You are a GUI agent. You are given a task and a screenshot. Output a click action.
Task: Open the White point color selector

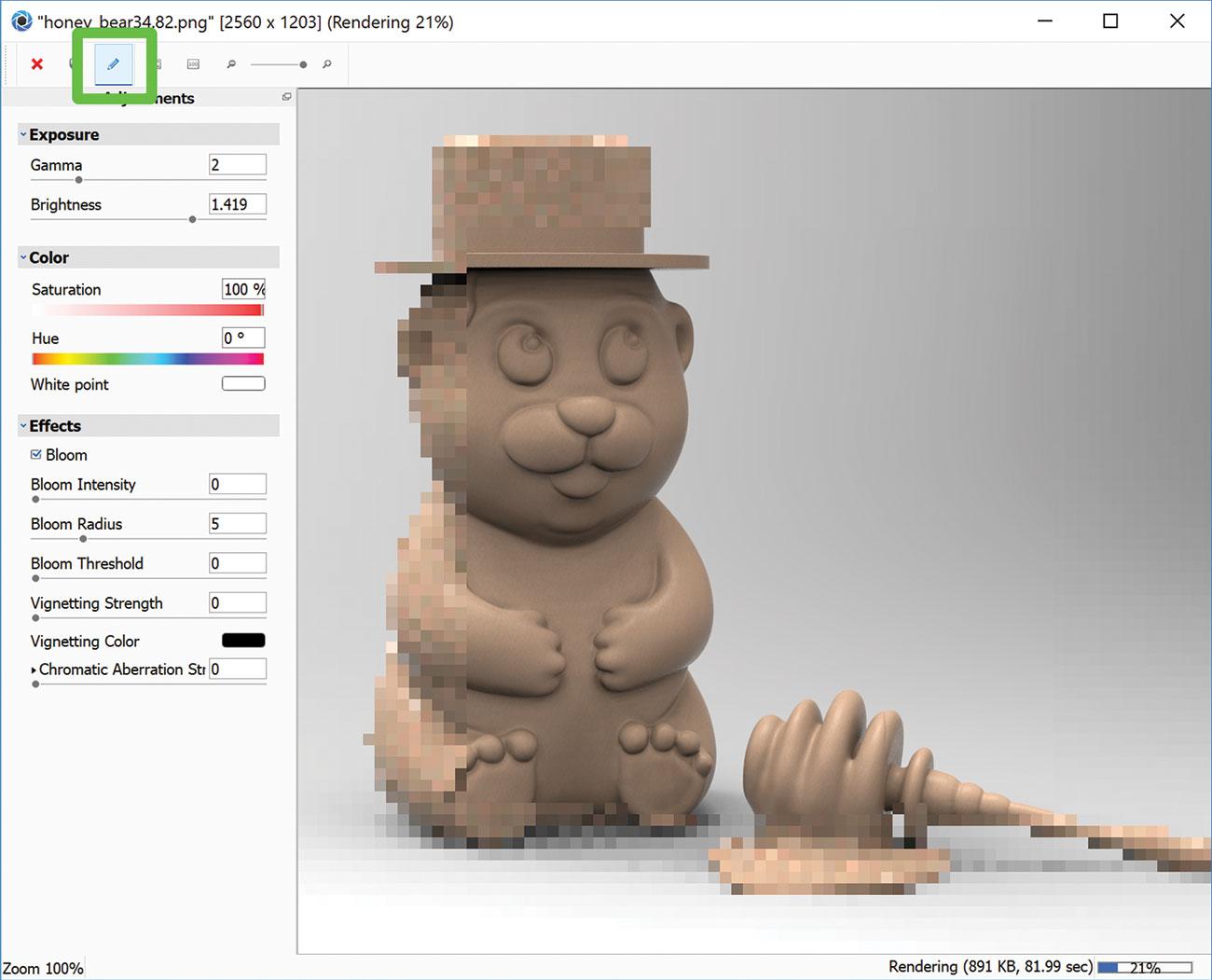click(242, 383)
